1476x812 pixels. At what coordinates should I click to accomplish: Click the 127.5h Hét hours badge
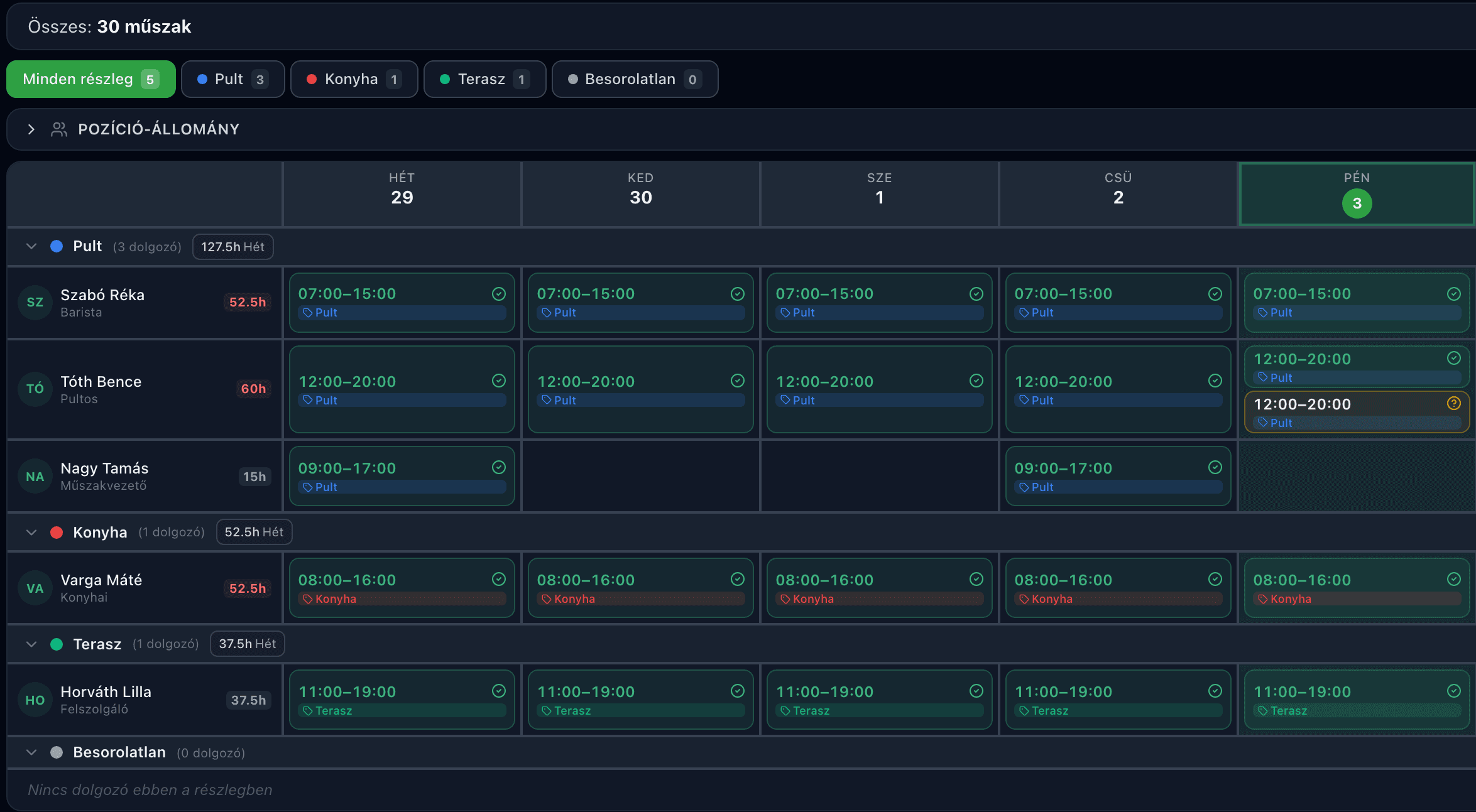pyautogui.click(x=232, y=247)
